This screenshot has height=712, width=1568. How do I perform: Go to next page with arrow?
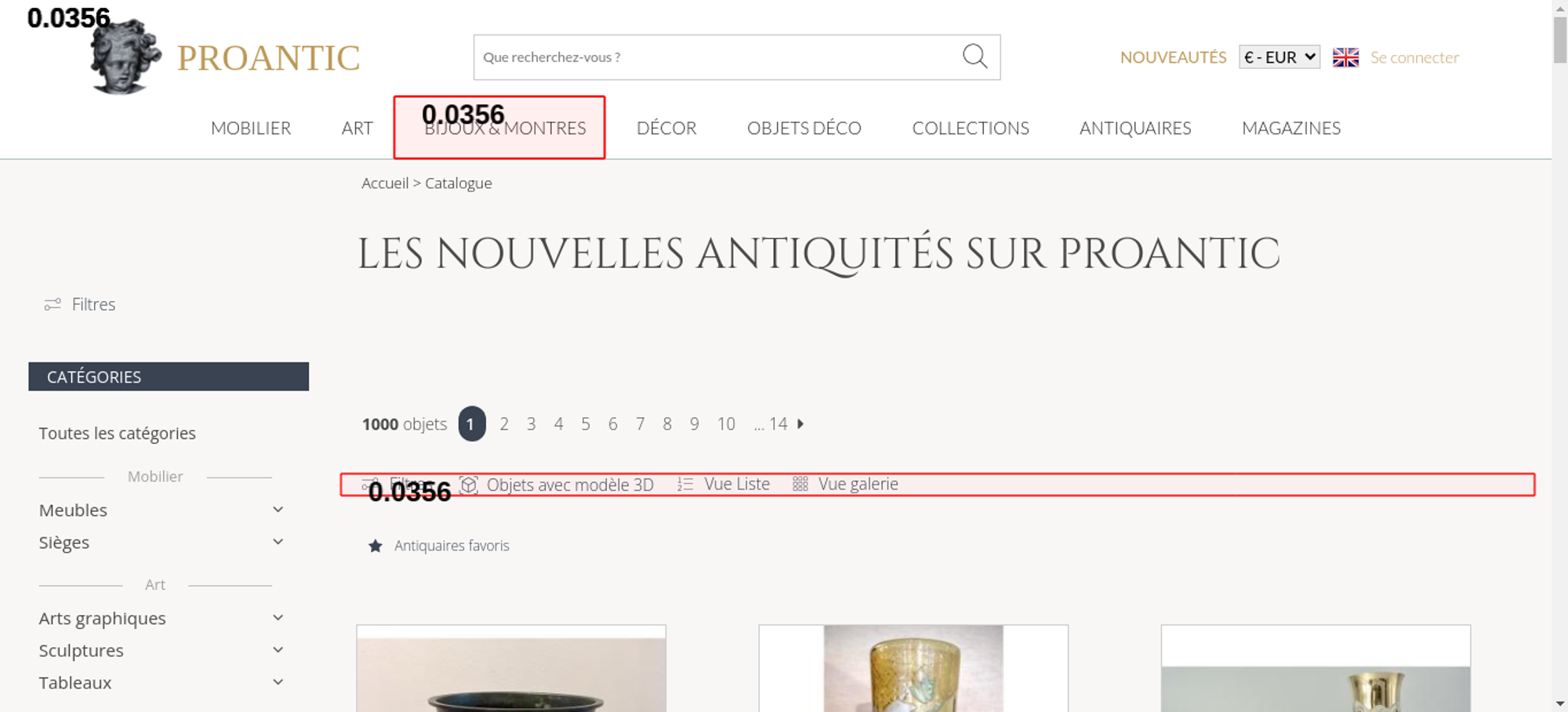point(800,424)
